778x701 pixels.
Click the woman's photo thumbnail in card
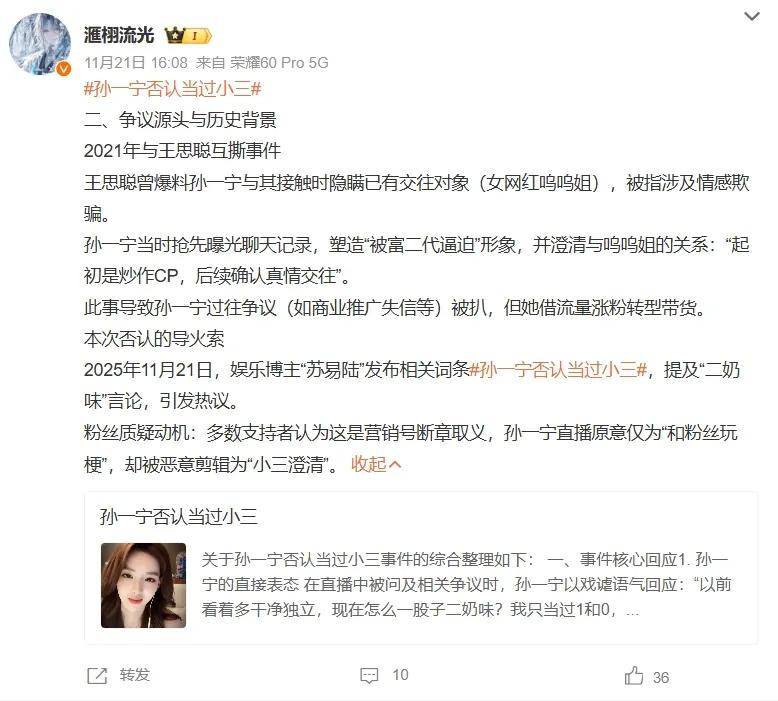pyautogui.click(x=143, y=585)
